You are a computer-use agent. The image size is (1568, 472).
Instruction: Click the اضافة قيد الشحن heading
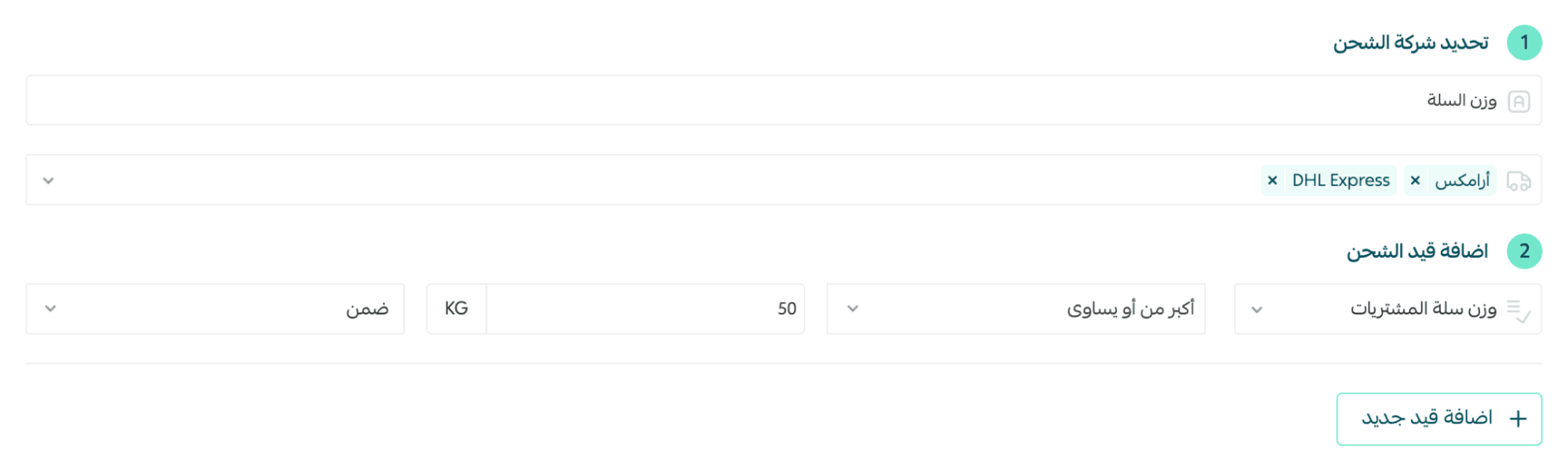(x=1417, y=251)
